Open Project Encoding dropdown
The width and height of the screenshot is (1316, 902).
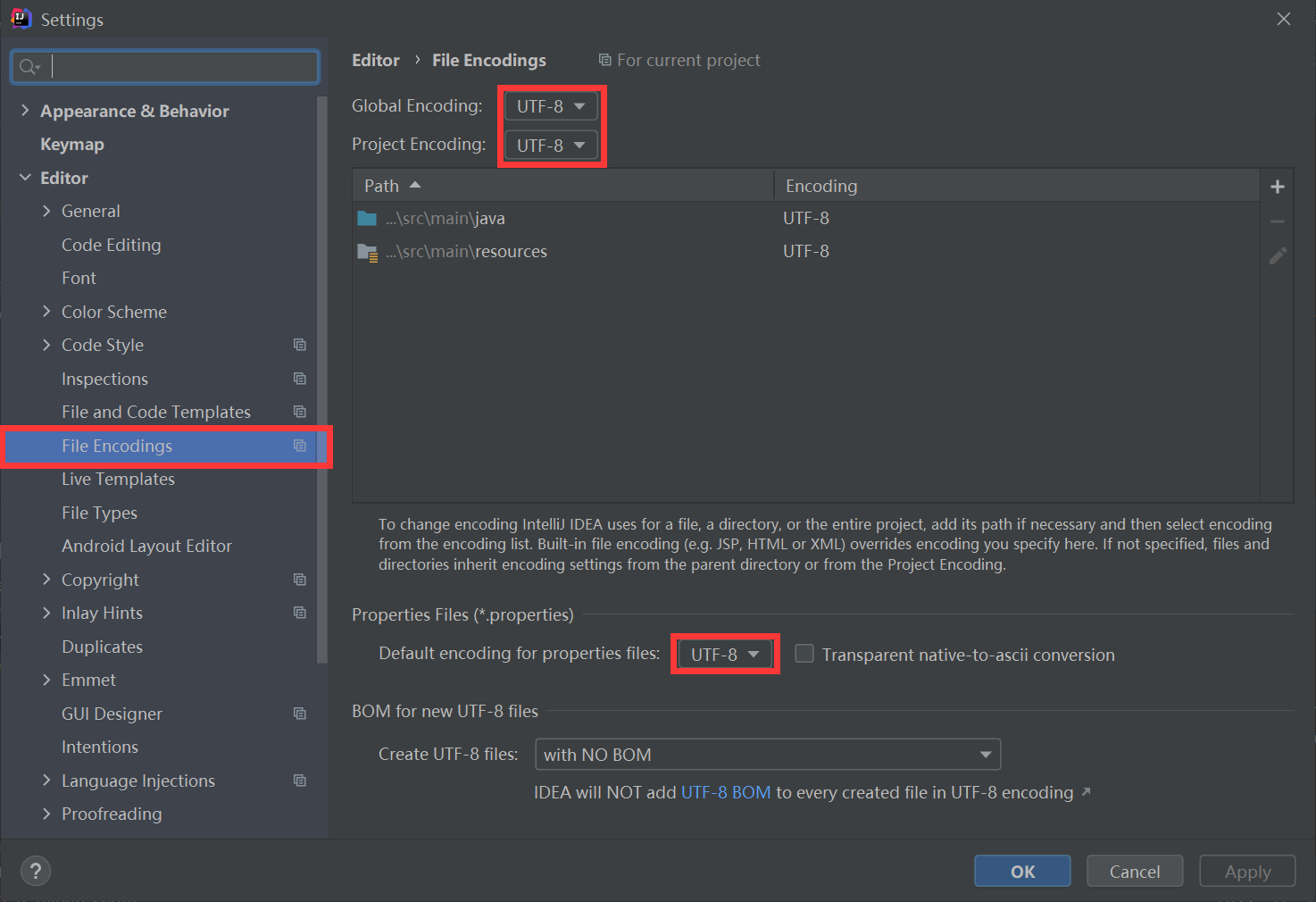click(551, 145)
